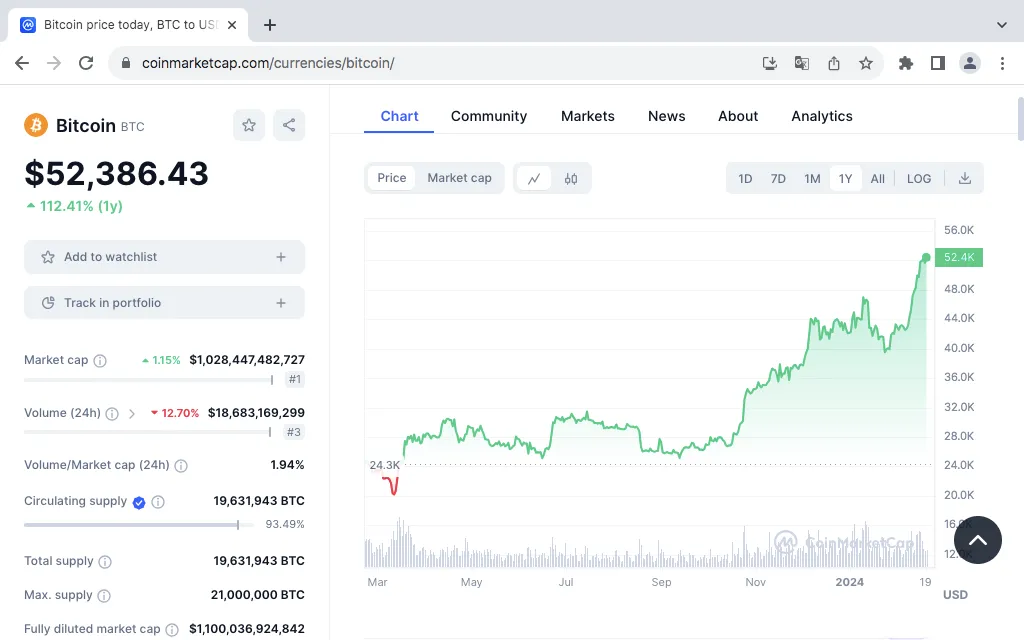
Task: Click the star icon beside Bitcoin BTC
Action: pyautogui.click(x=249, y=125)
